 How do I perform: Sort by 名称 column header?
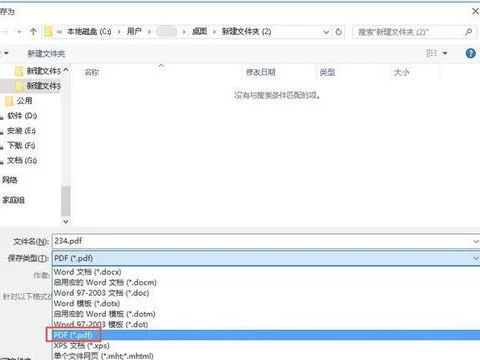[92, 72]
